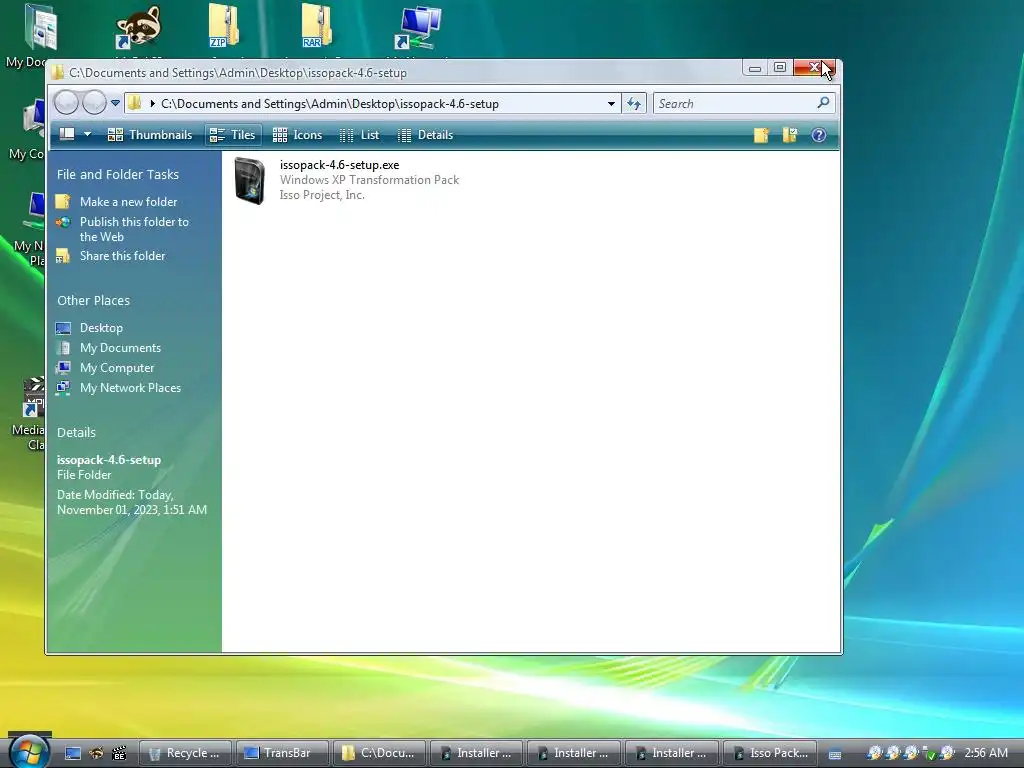The image size is (1024, 768).
Task: Select the RAR archive desktop icon
Action: tap(317, 26)
